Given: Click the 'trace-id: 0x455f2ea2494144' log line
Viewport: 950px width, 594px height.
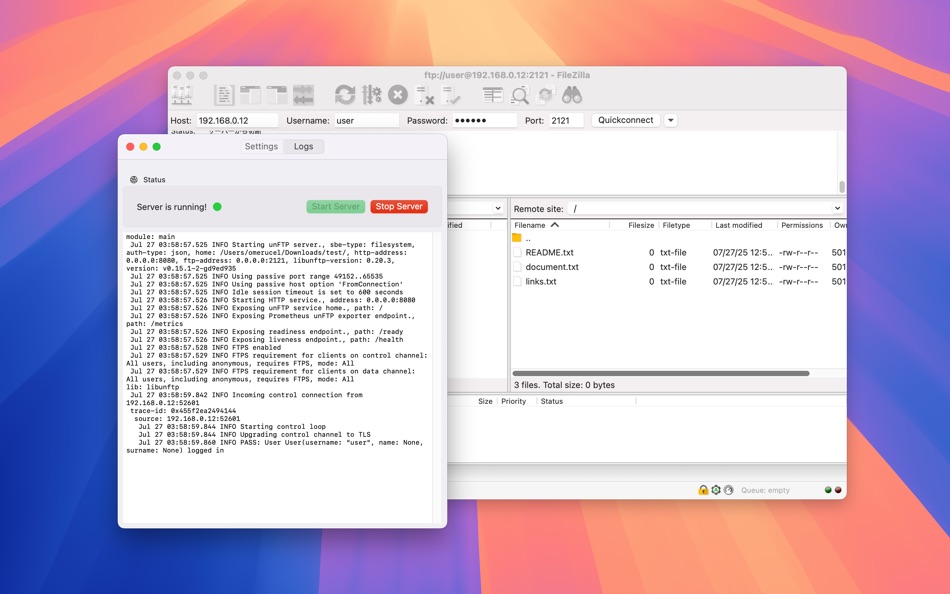Looking at the screenshot, I should tap(183, 411).
